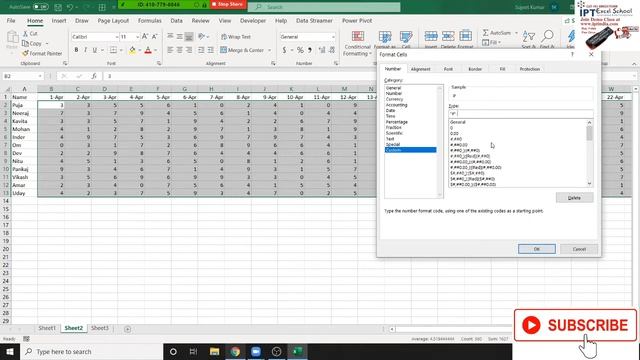Toggle Wrap Text
The image size is (640, 360).
click(236, 37)
